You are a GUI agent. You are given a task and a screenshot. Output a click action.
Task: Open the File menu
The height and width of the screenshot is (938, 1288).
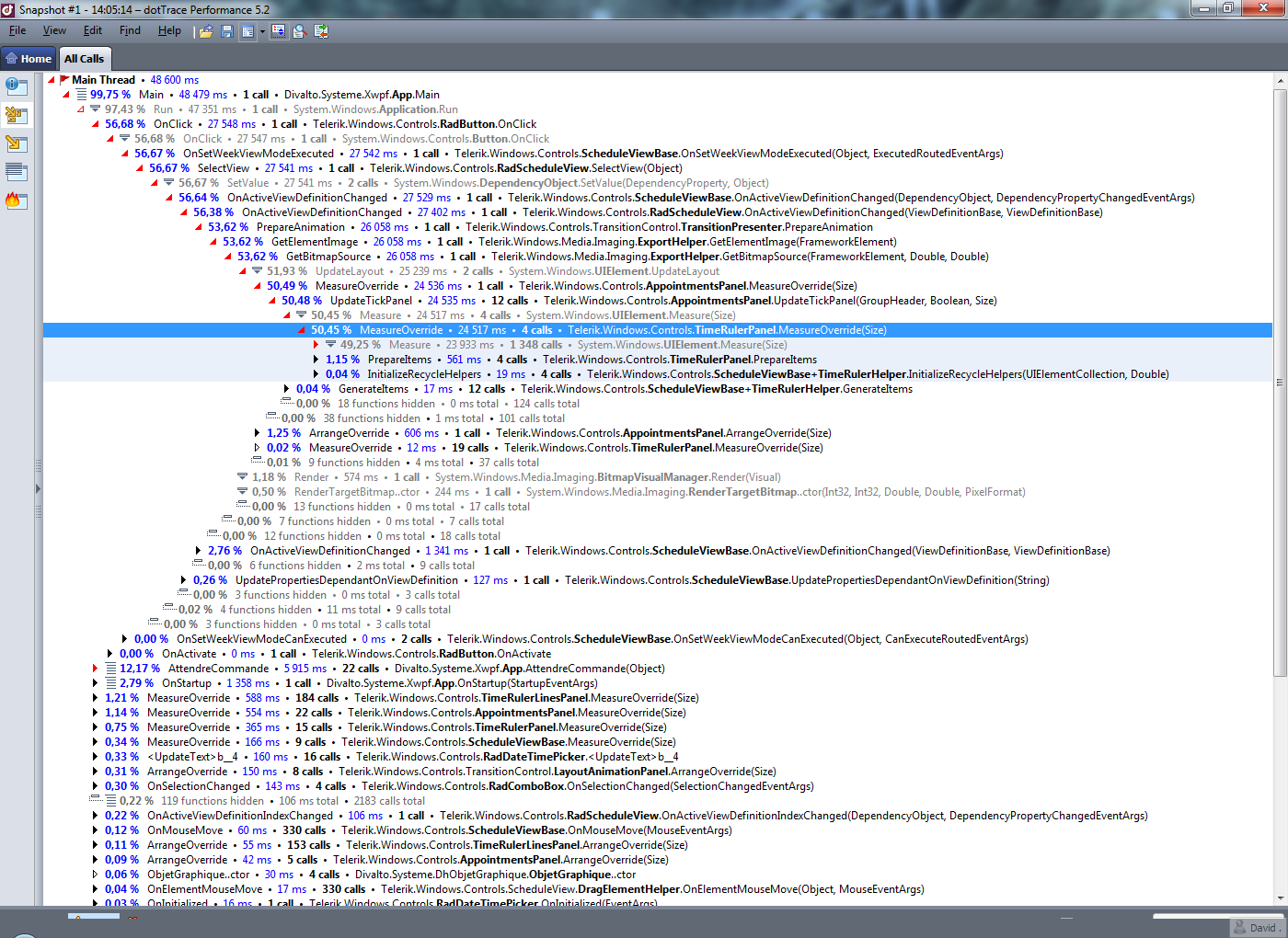pyautogui.click(x=17, y=30)
